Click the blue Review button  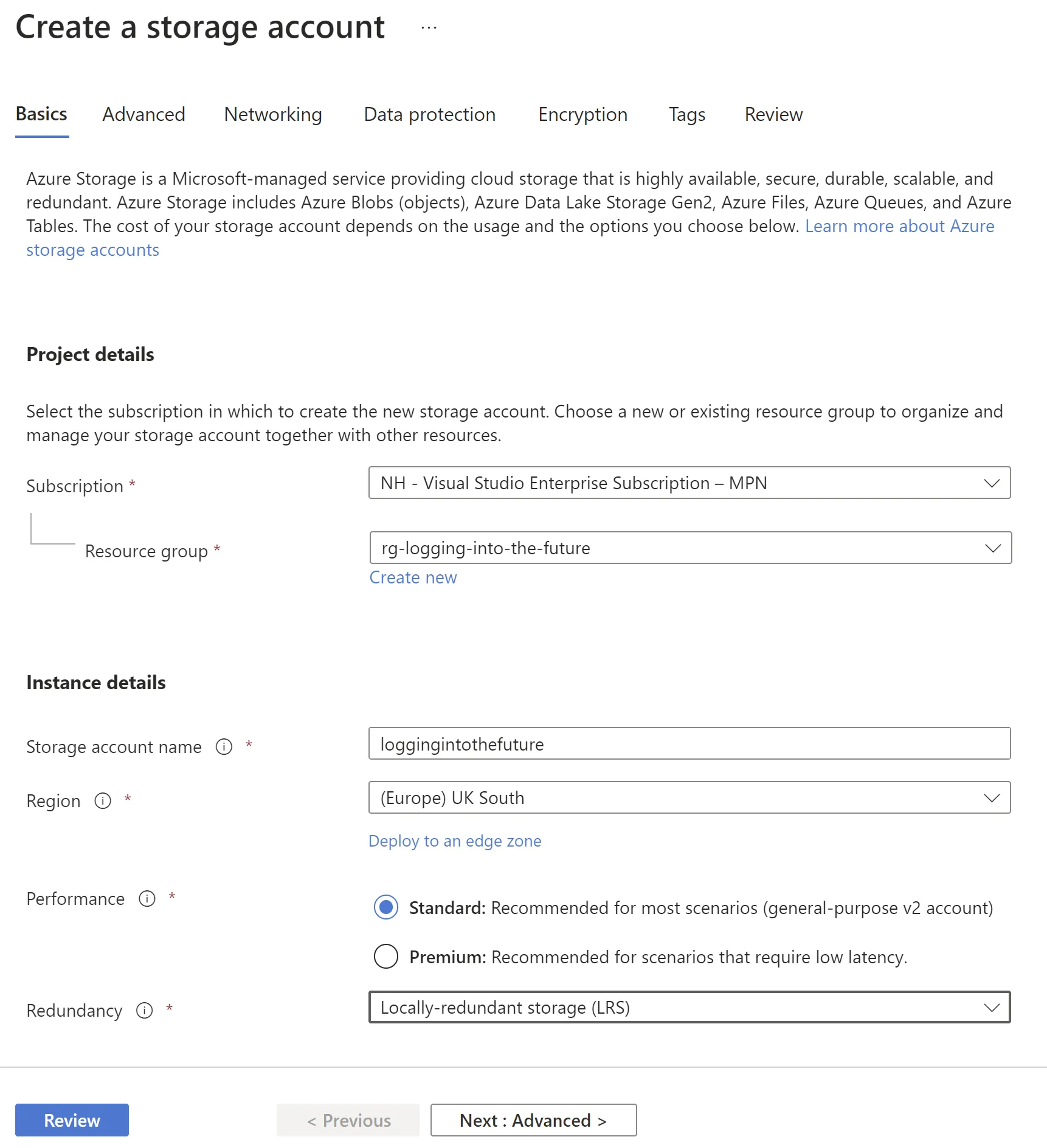(72, 1120)
